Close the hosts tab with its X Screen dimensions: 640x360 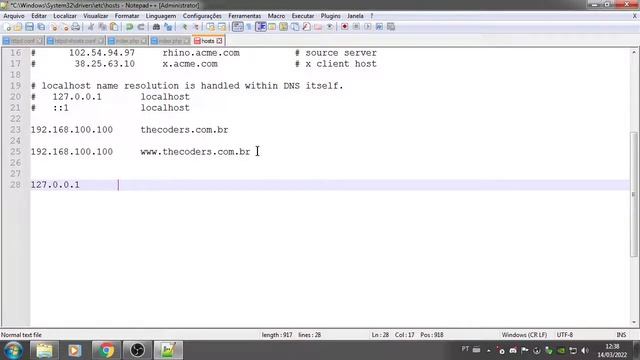click(x=219, y=41)
